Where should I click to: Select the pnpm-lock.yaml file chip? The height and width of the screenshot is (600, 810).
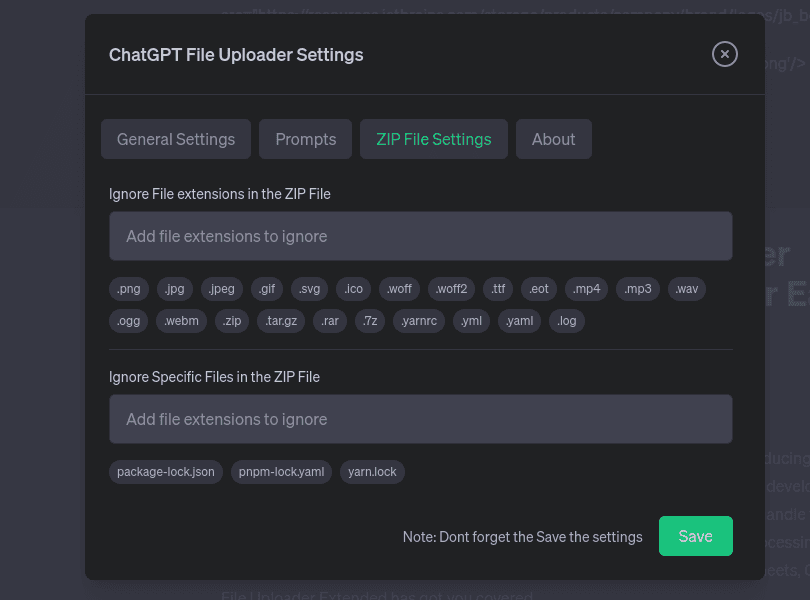tap(282, 472)
